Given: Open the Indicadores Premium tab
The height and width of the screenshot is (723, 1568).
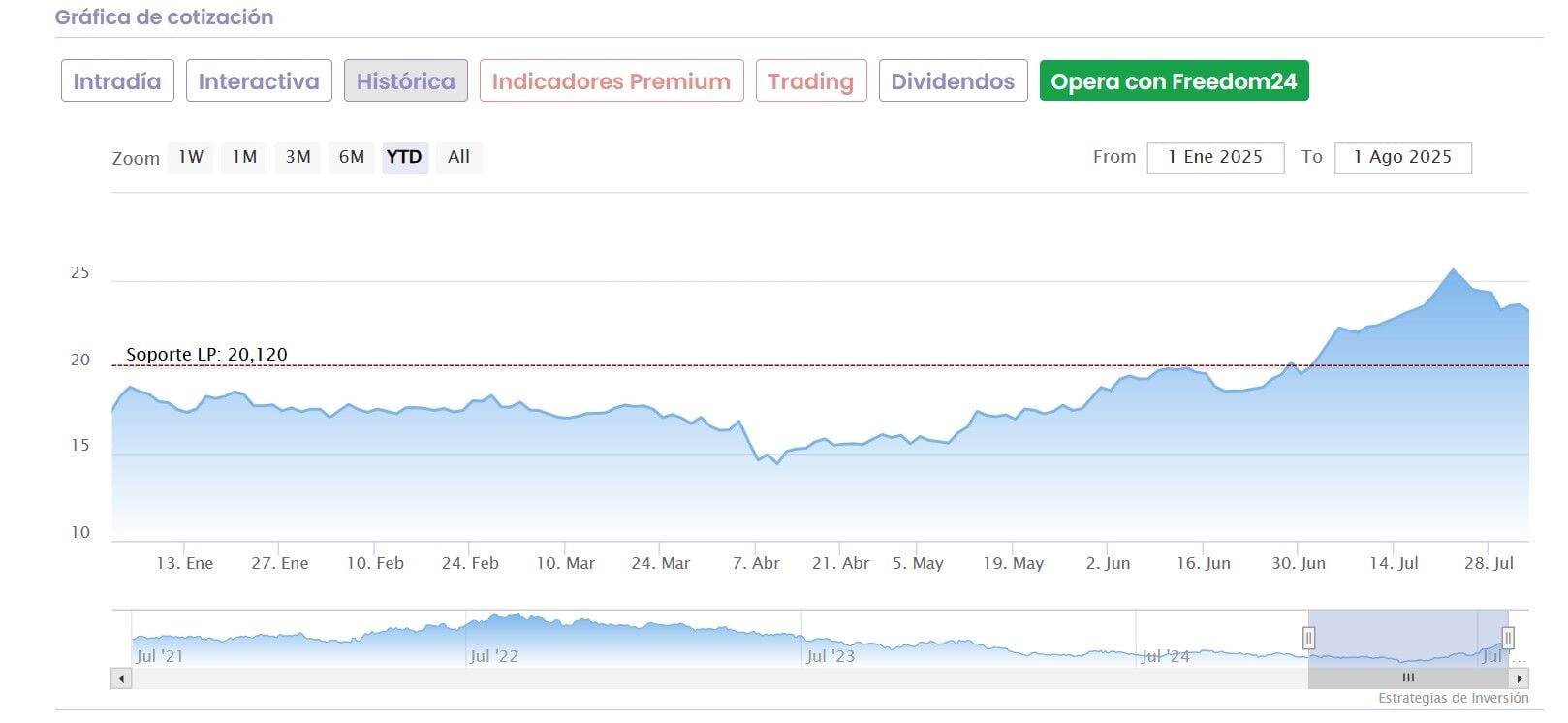Looking at the screenshot, I should point(611,81).
